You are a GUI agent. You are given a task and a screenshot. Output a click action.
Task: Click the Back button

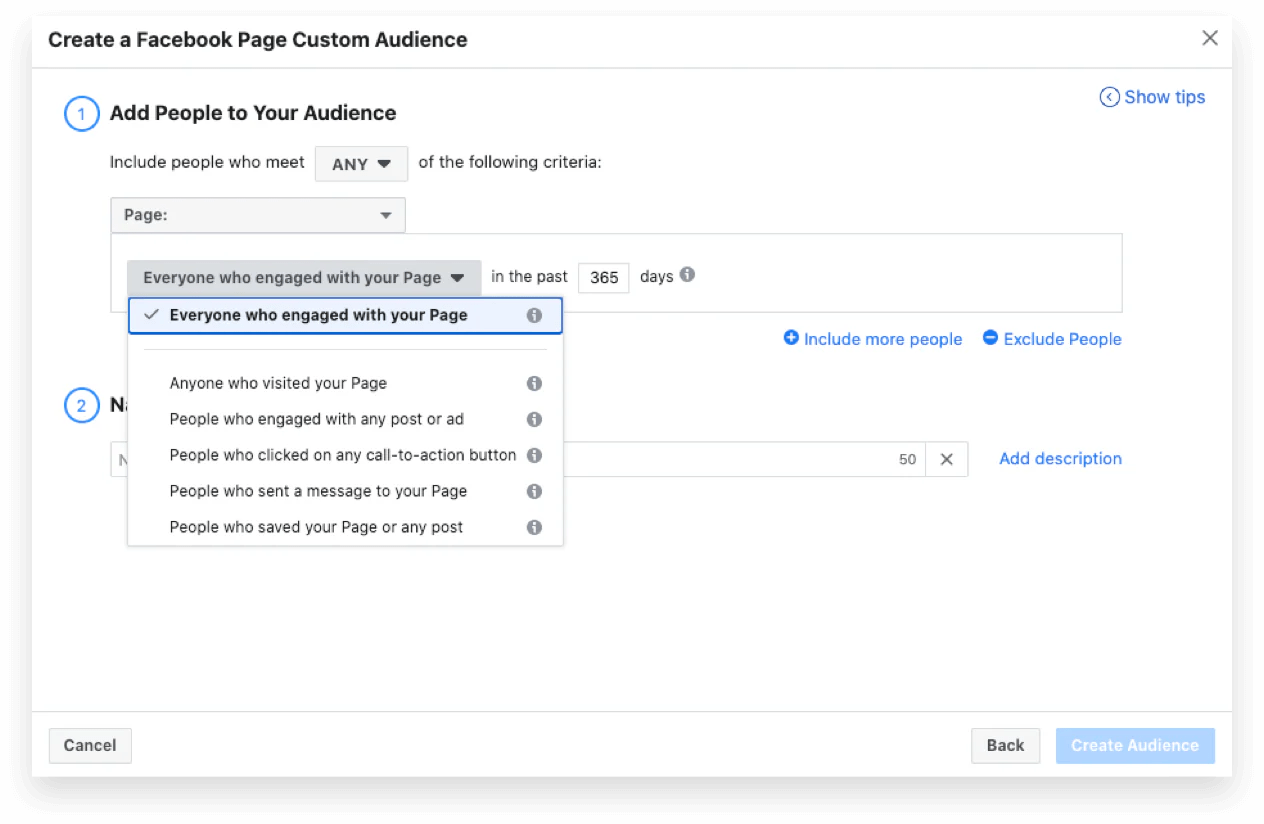pos(1005,745)
